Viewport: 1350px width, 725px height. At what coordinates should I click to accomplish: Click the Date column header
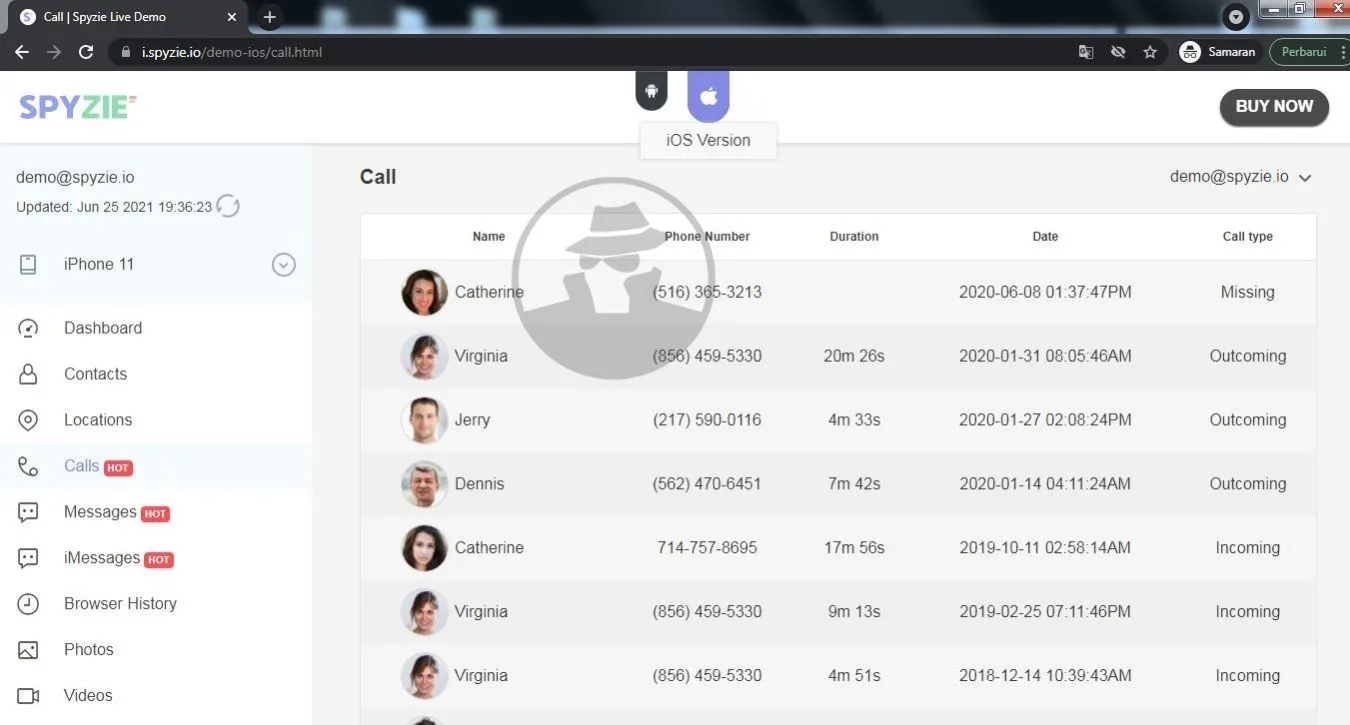(1045, 237)
